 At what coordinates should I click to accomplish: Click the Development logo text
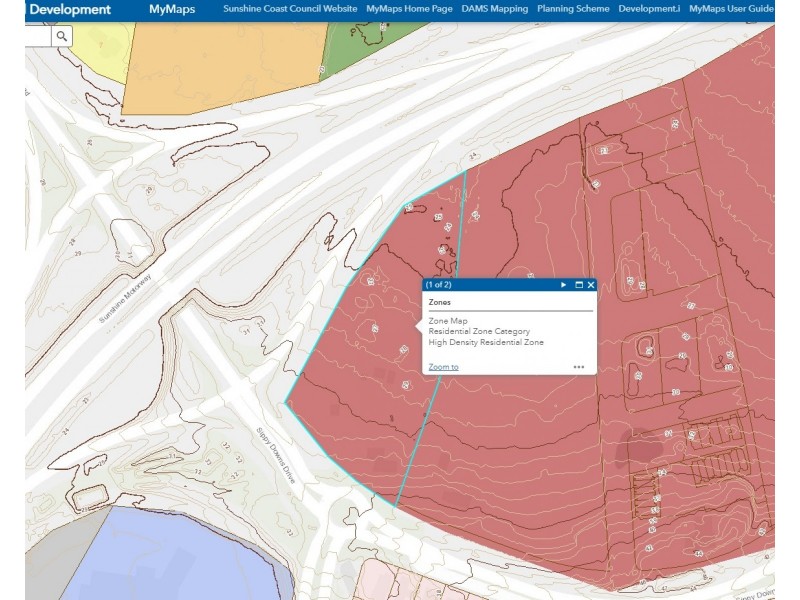click(x=69, y=10)
